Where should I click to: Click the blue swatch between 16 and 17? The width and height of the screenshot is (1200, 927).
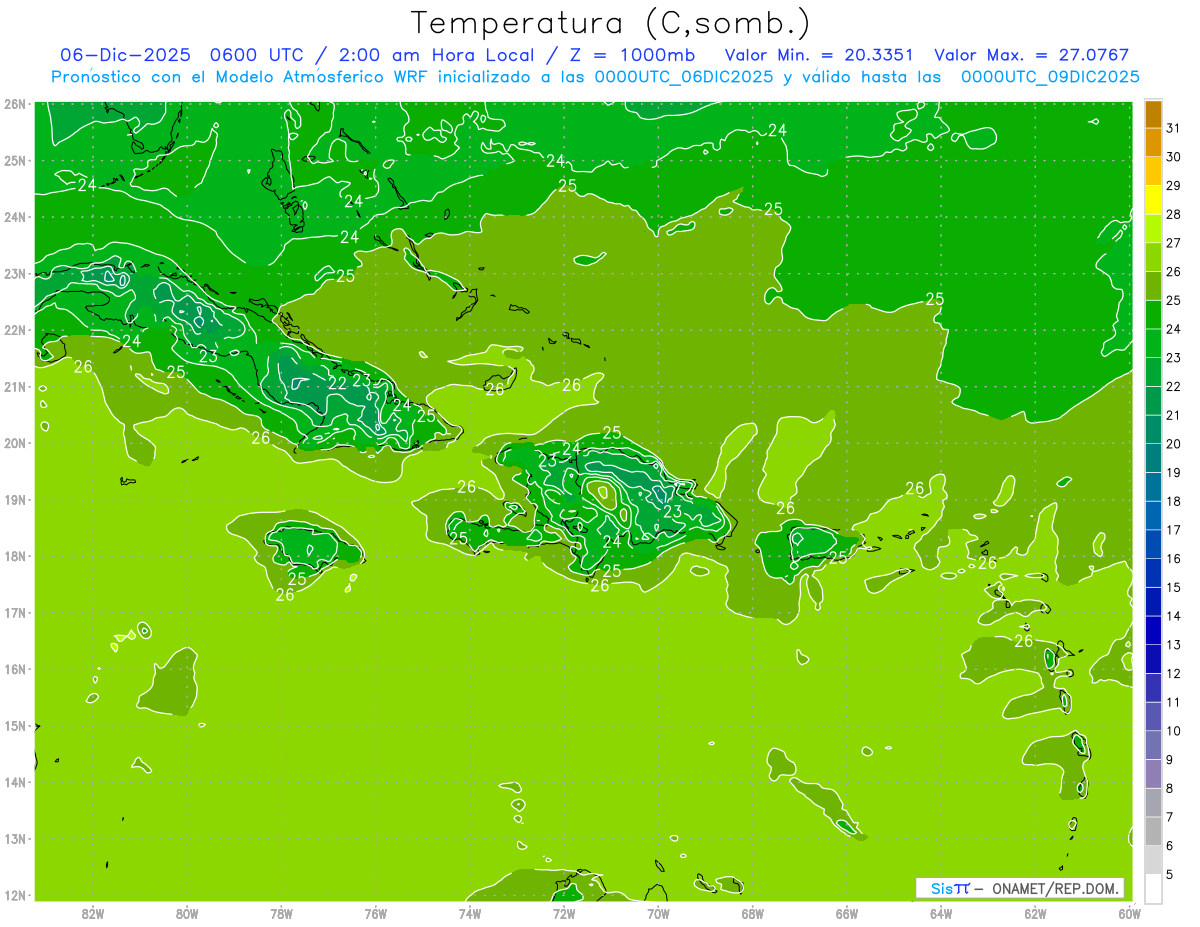click(x=1153, y=545)
